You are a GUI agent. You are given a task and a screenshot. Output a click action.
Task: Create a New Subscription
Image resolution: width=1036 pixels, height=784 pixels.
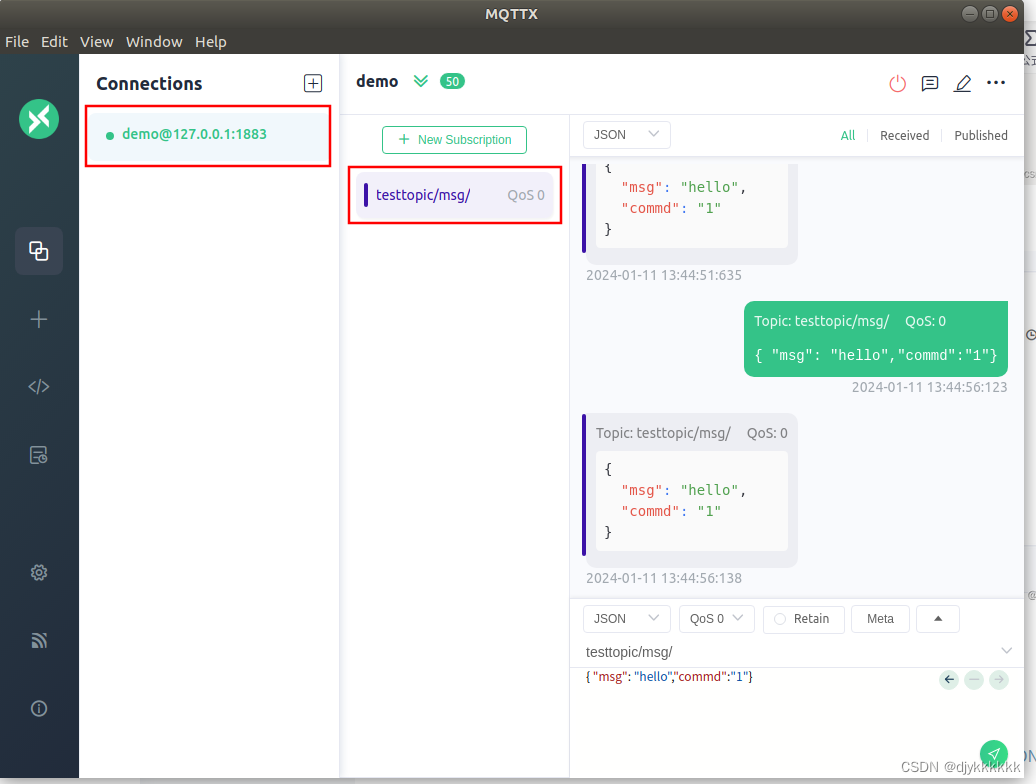[x=454, y=140]
